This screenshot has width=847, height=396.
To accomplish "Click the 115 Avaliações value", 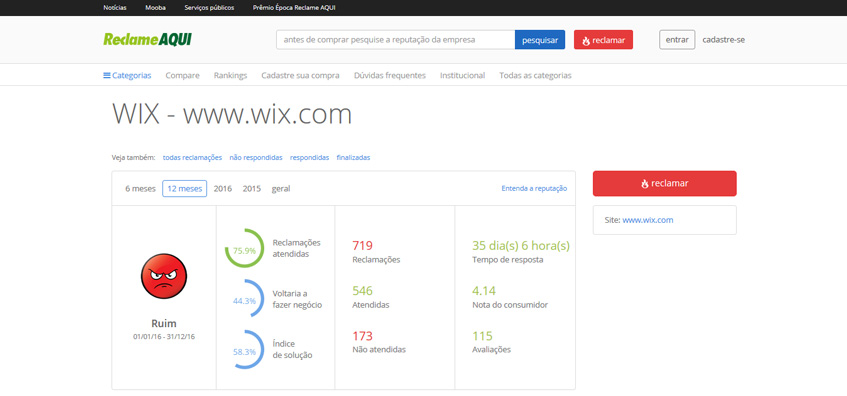I will coord(482,337).
